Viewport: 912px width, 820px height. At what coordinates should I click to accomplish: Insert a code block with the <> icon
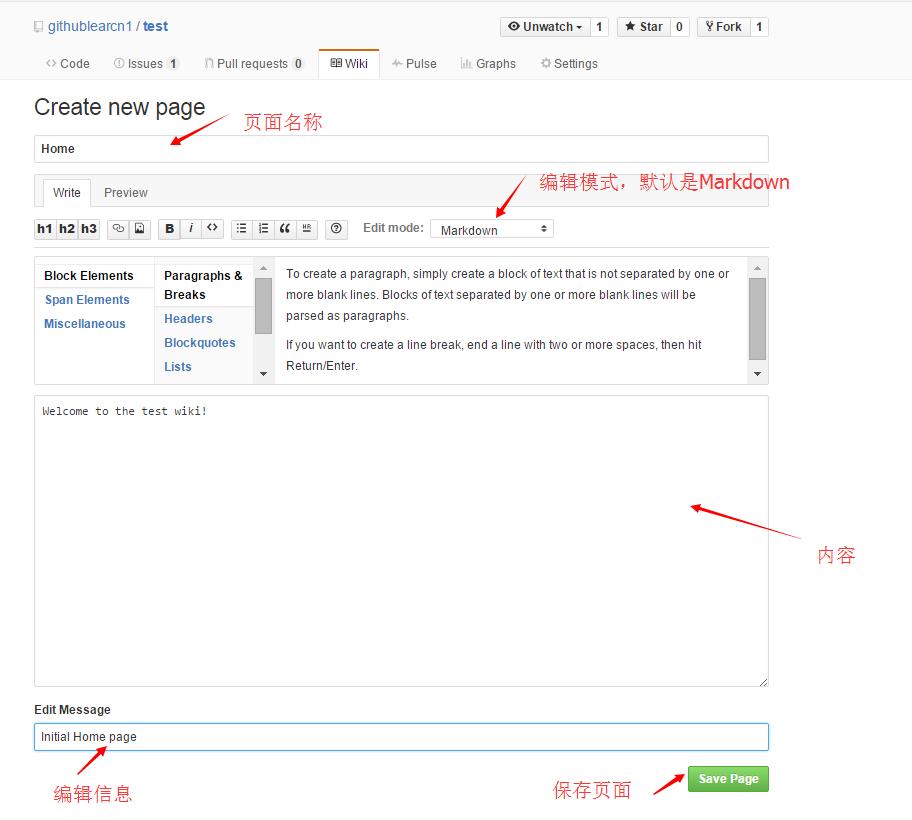[212, 228]
